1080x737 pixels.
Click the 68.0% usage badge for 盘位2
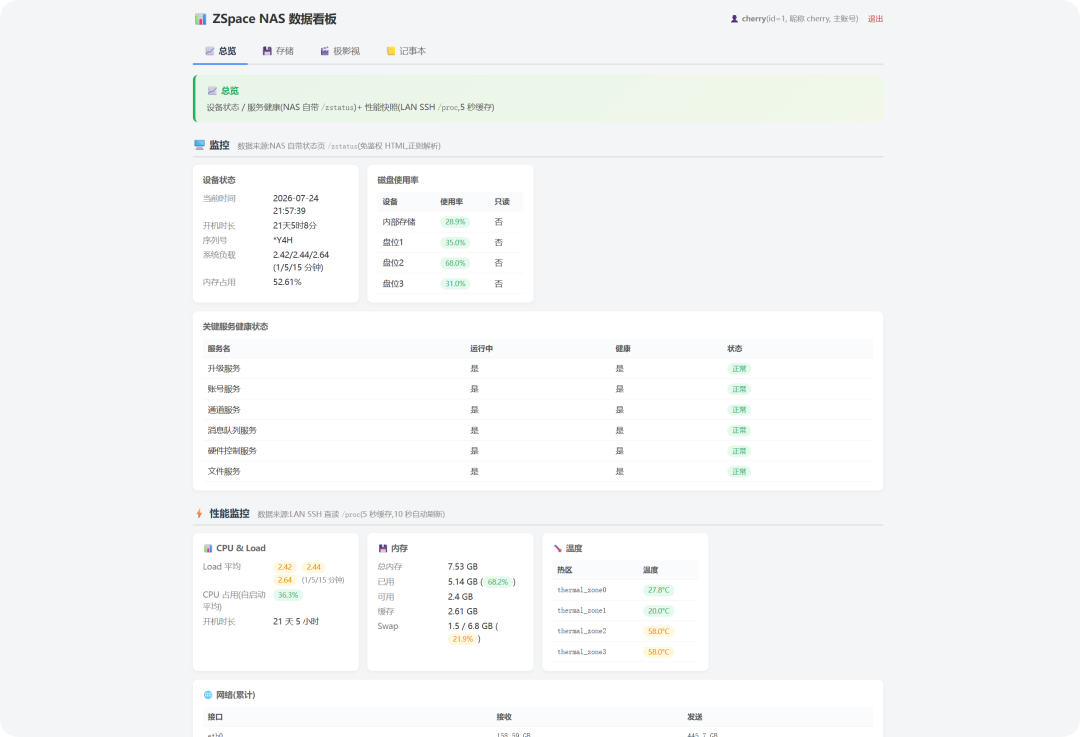click(x=455, y=263)
